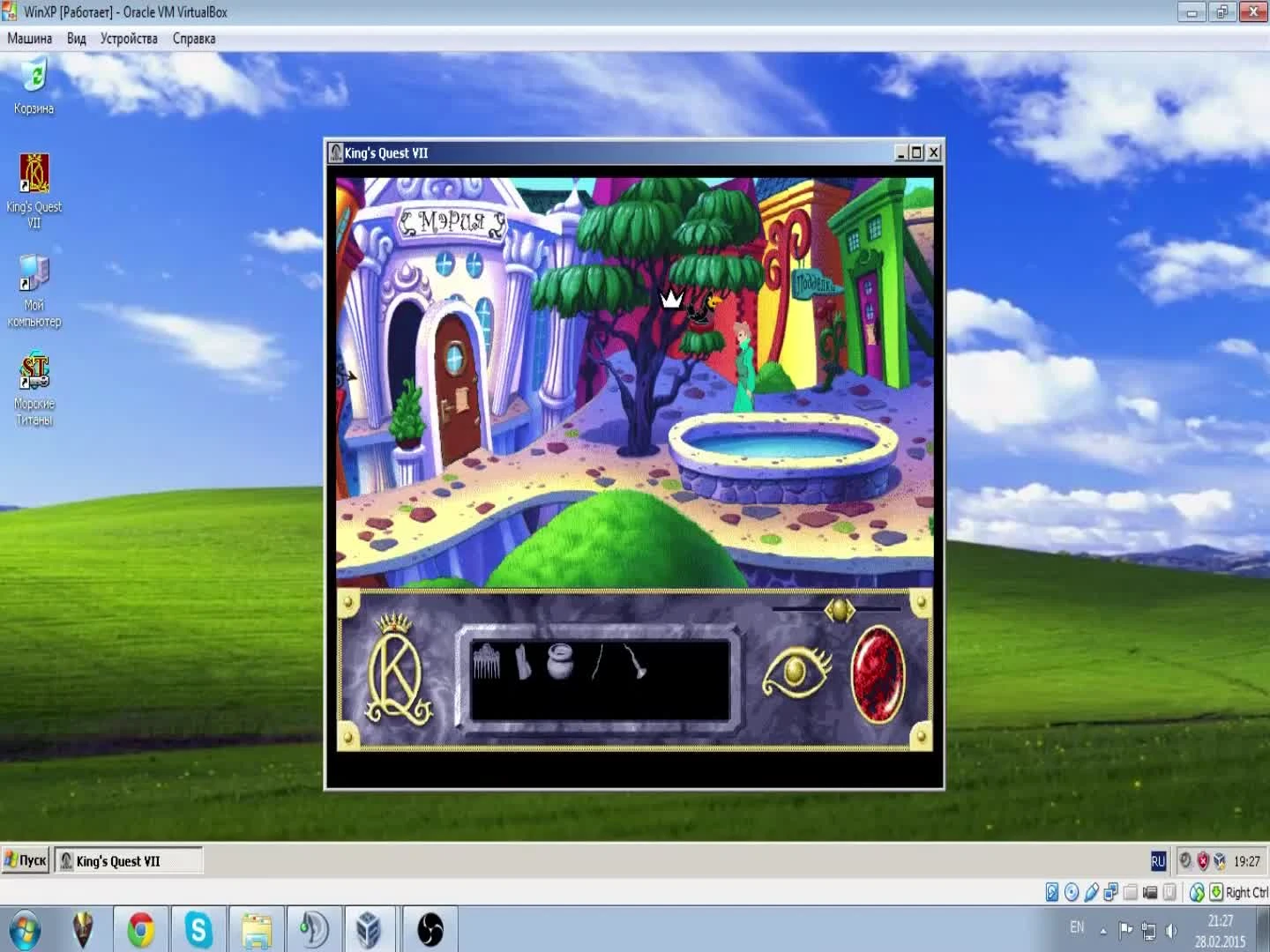The width and height of the screenshot is (1270, 952).
Task: Open the Вид menu
Action: coord(77,39)
